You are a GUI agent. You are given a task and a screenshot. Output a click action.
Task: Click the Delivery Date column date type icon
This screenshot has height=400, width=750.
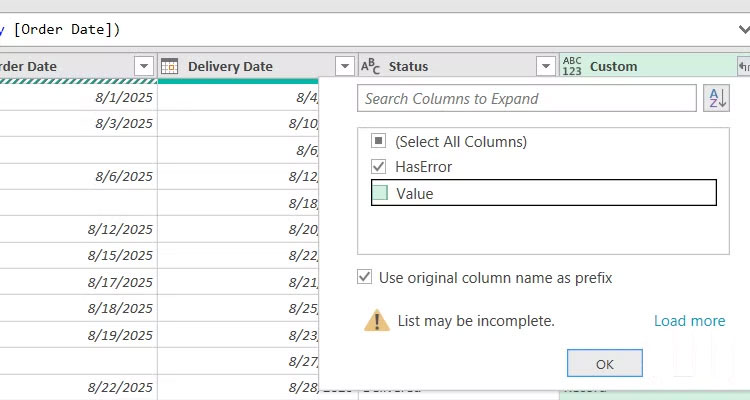coord(170,66)
